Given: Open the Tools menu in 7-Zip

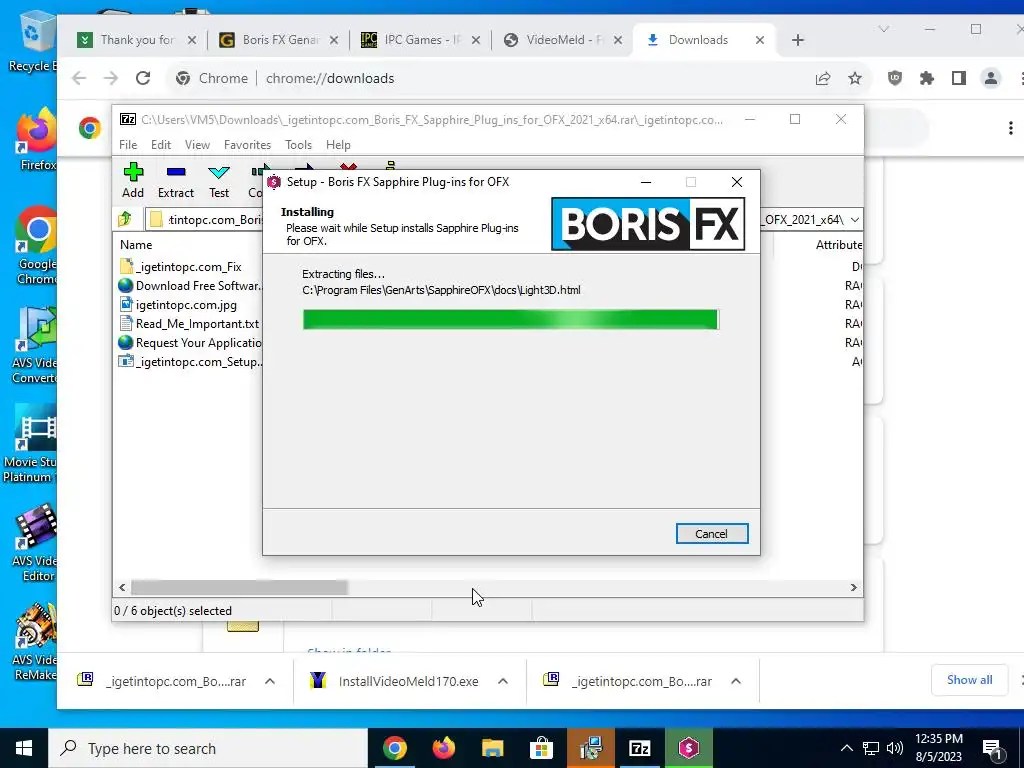Looking at the screenshot, I should coord(298,145).
